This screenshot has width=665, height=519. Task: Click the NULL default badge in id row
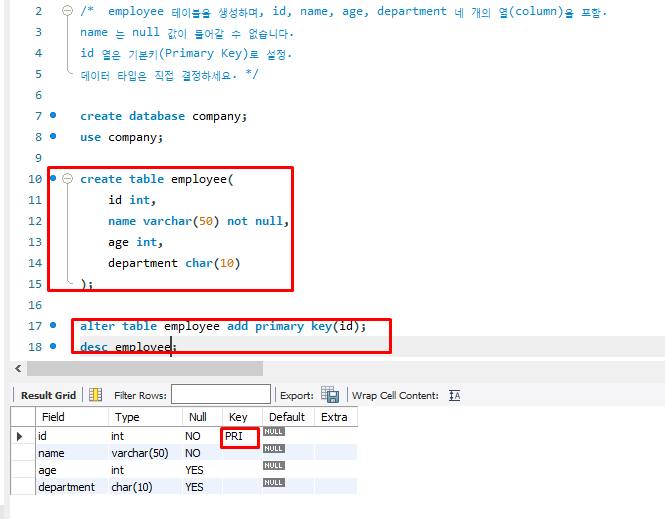click(274, 432)
